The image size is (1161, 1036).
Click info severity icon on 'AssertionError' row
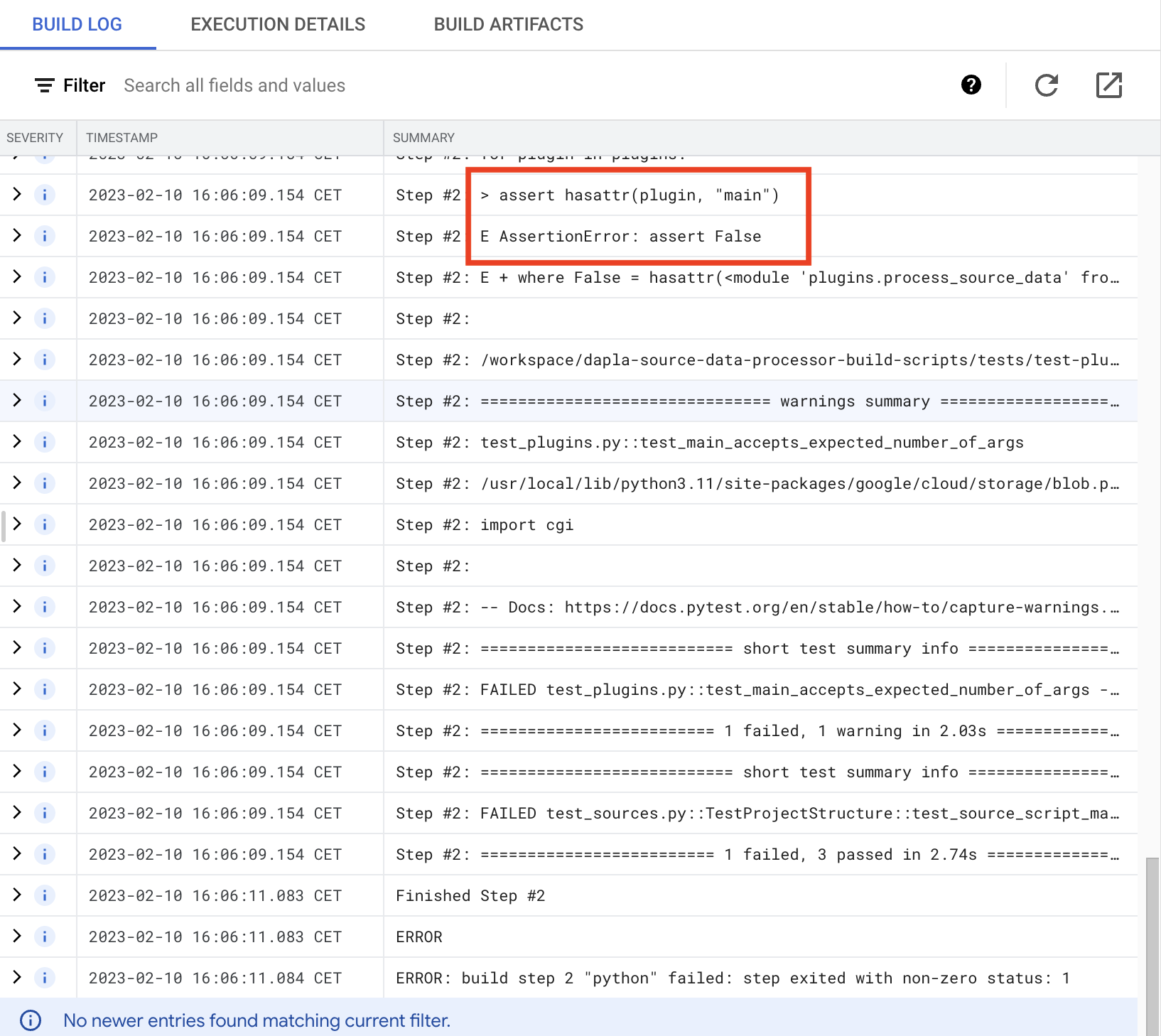[45, 236]
